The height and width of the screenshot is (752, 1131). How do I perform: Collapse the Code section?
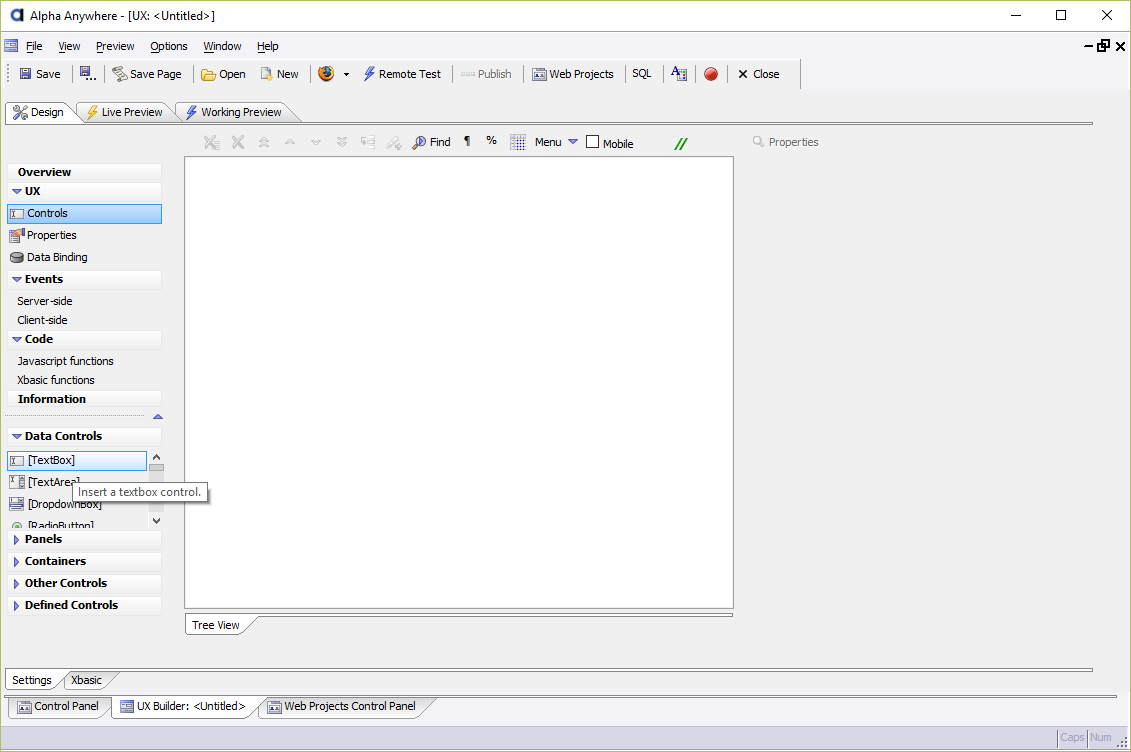[17, 339]
